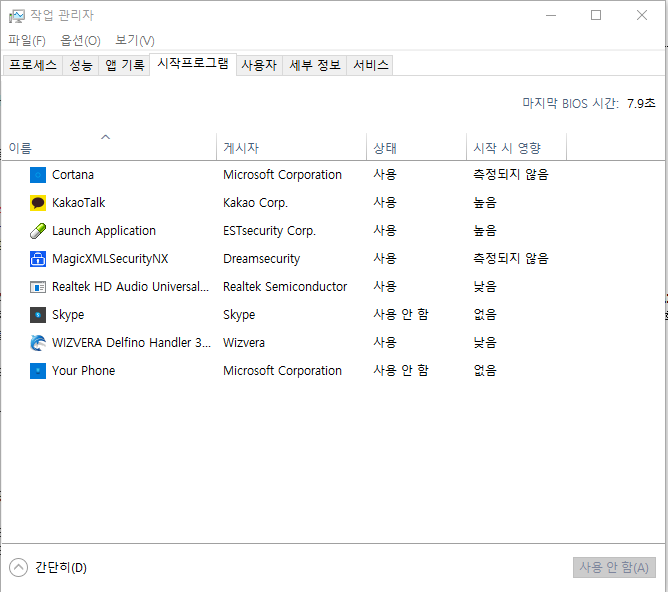
Task: Click the Launch Application pill icon
Action: click(x=37, y=231)
